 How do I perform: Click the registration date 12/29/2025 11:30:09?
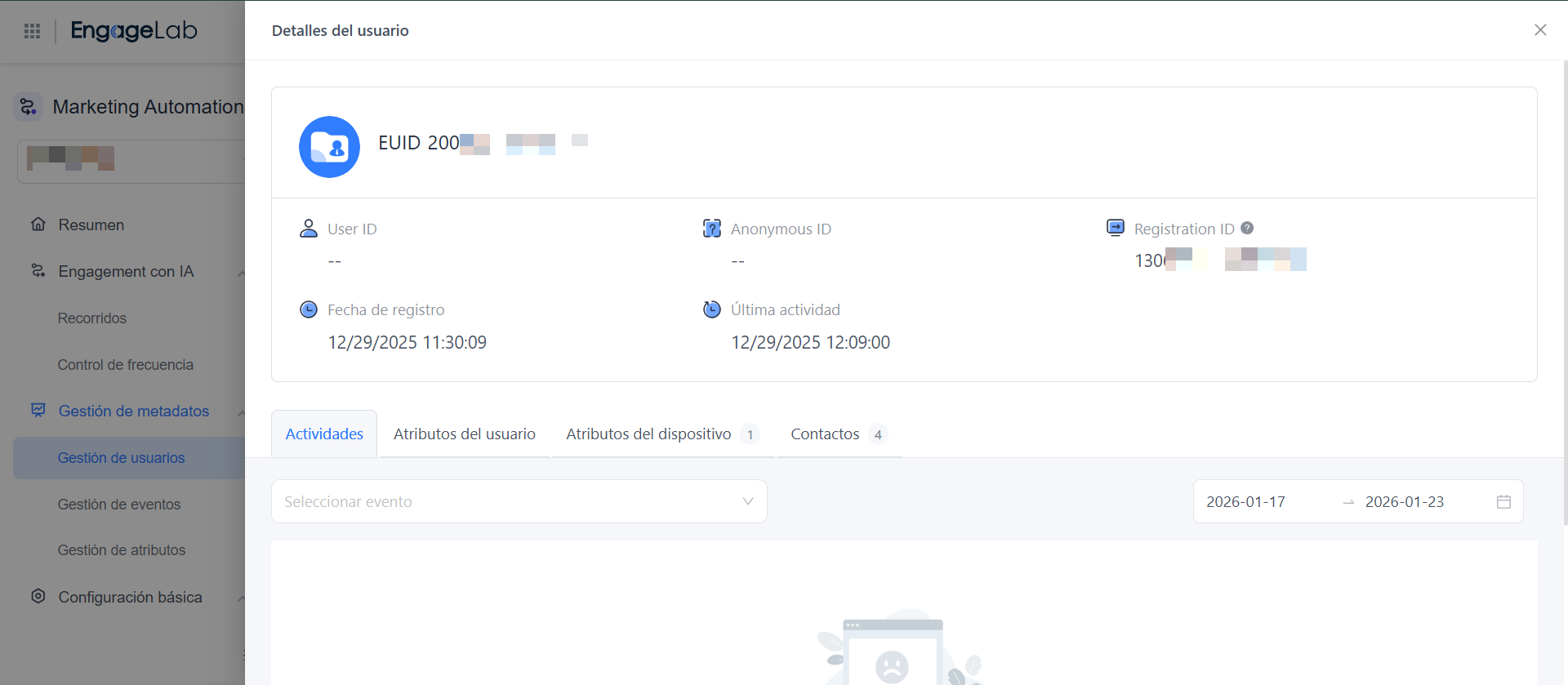[407, 342]
